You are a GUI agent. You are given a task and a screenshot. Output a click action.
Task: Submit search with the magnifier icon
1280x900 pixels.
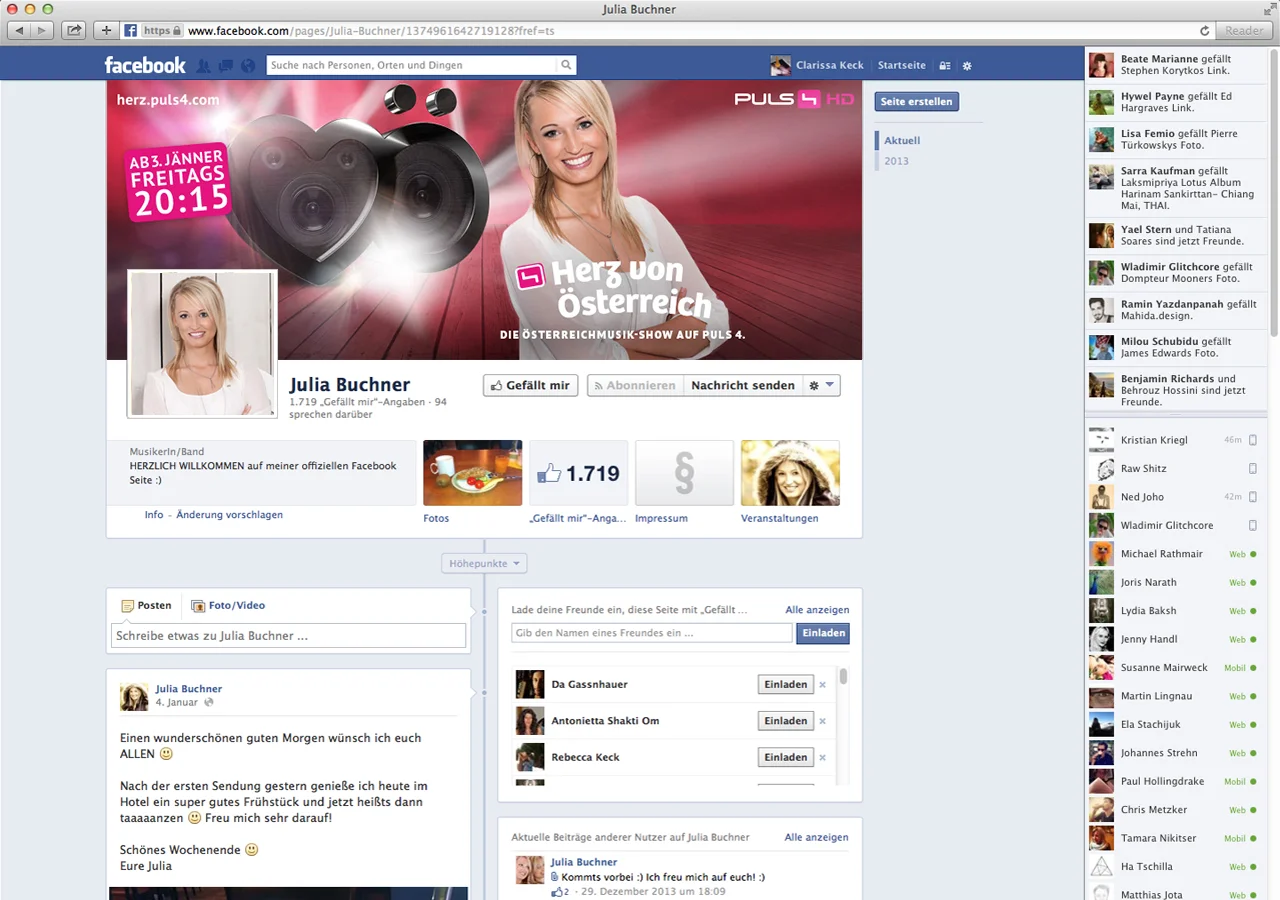pyautogui.click(x=566, y=65)
